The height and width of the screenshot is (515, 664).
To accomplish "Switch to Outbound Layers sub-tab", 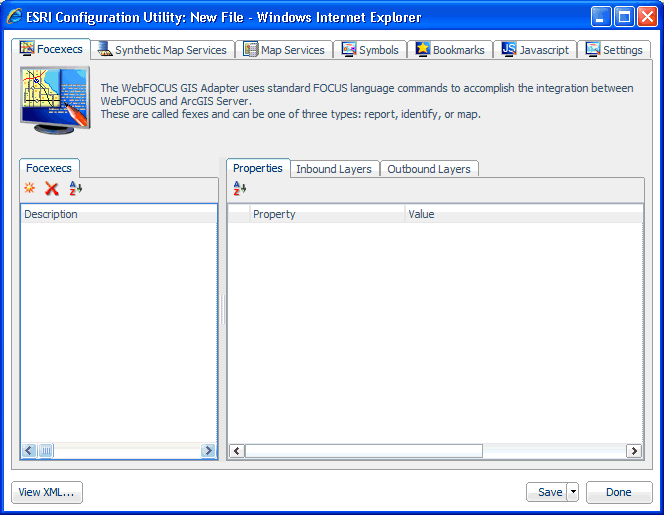I will (429, 169).
